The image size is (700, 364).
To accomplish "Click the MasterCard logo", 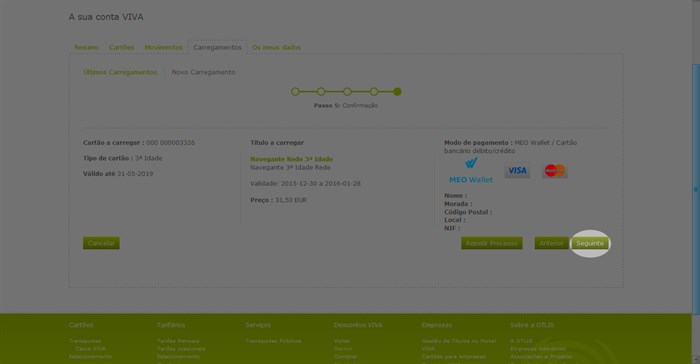I will pos(555,171).
